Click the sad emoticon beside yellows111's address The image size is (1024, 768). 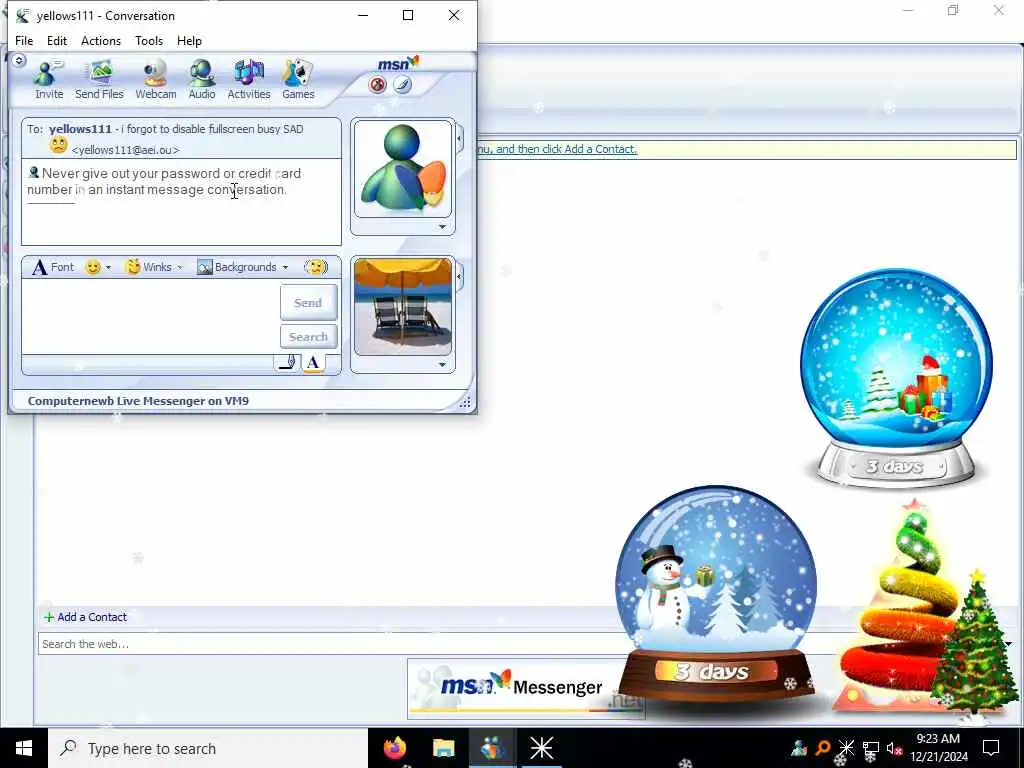(58, 146)
